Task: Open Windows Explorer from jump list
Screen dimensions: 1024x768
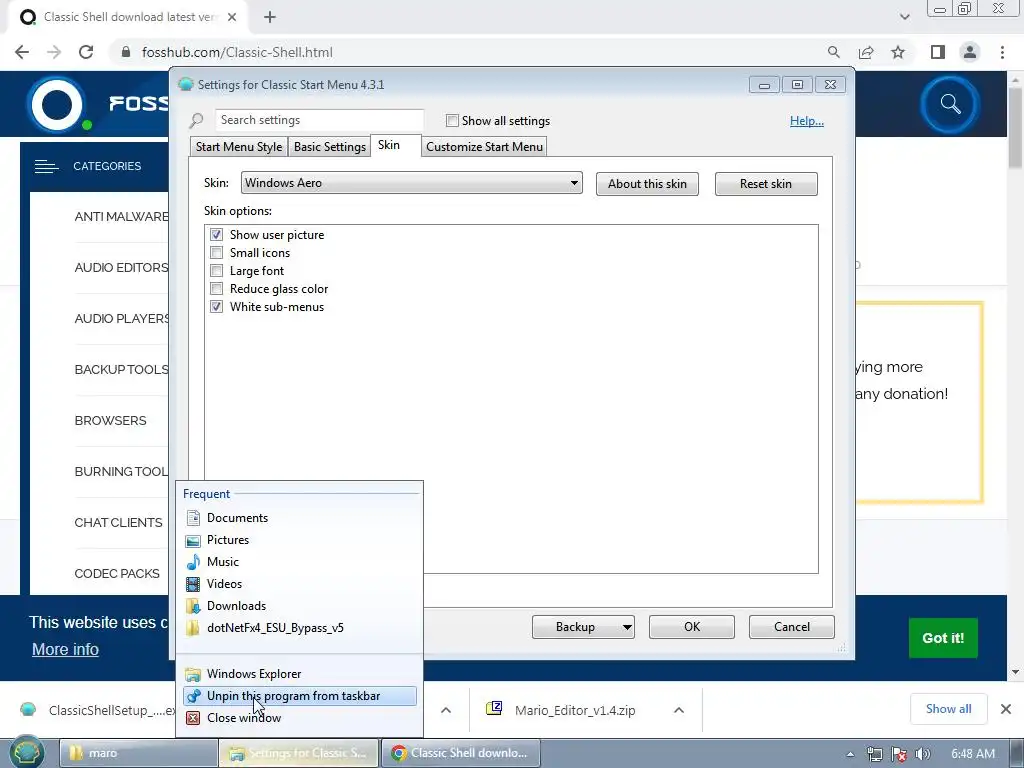Action: tap(300, 674)
